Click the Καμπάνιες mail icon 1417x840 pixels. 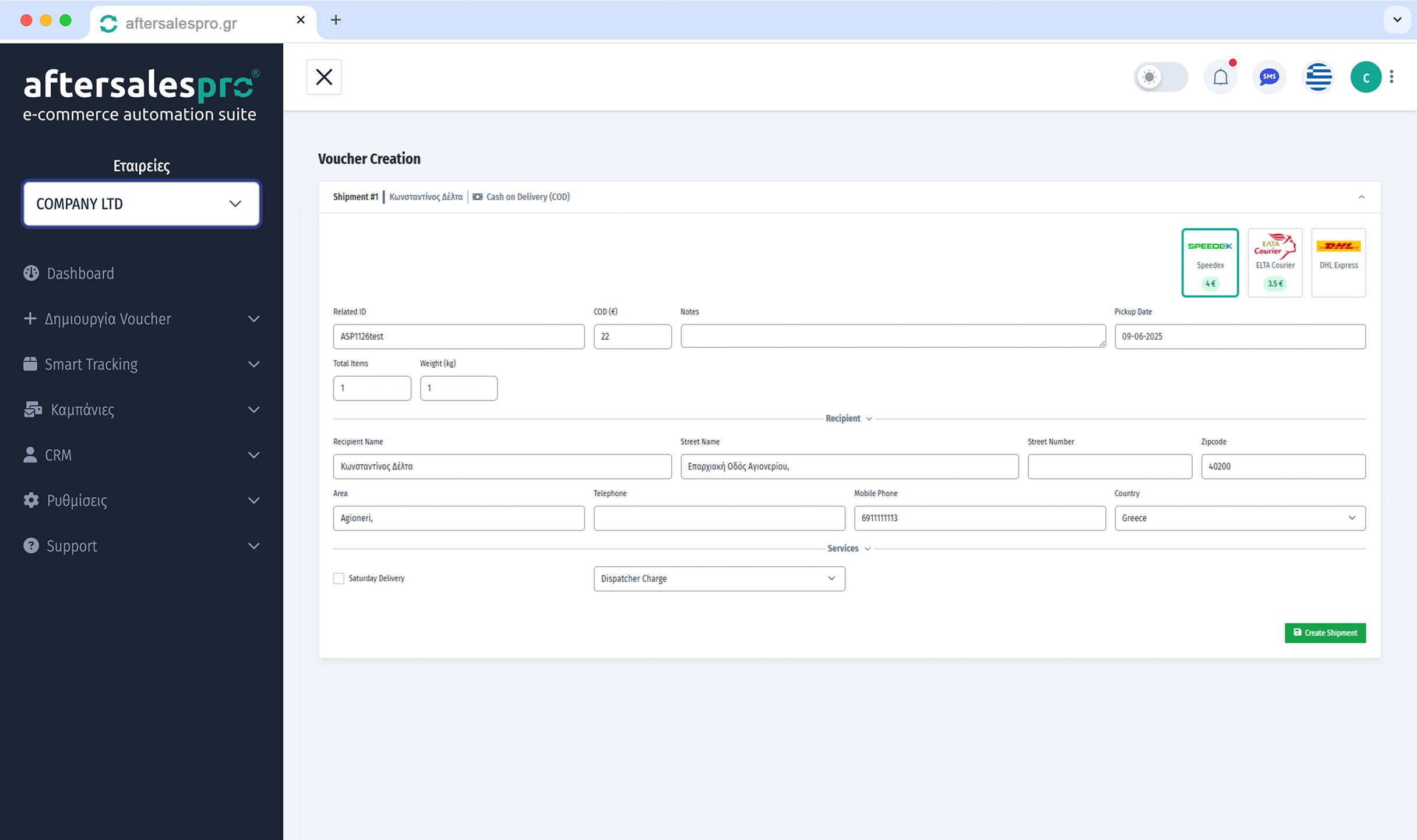[33, 410]
